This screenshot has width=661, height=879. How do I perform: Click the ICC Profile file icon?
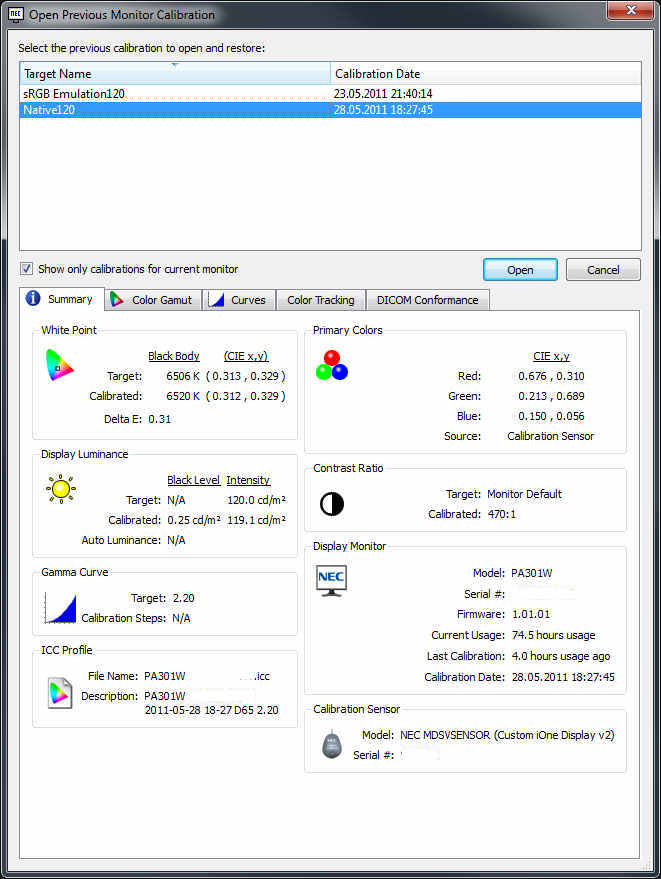[60, 692]
